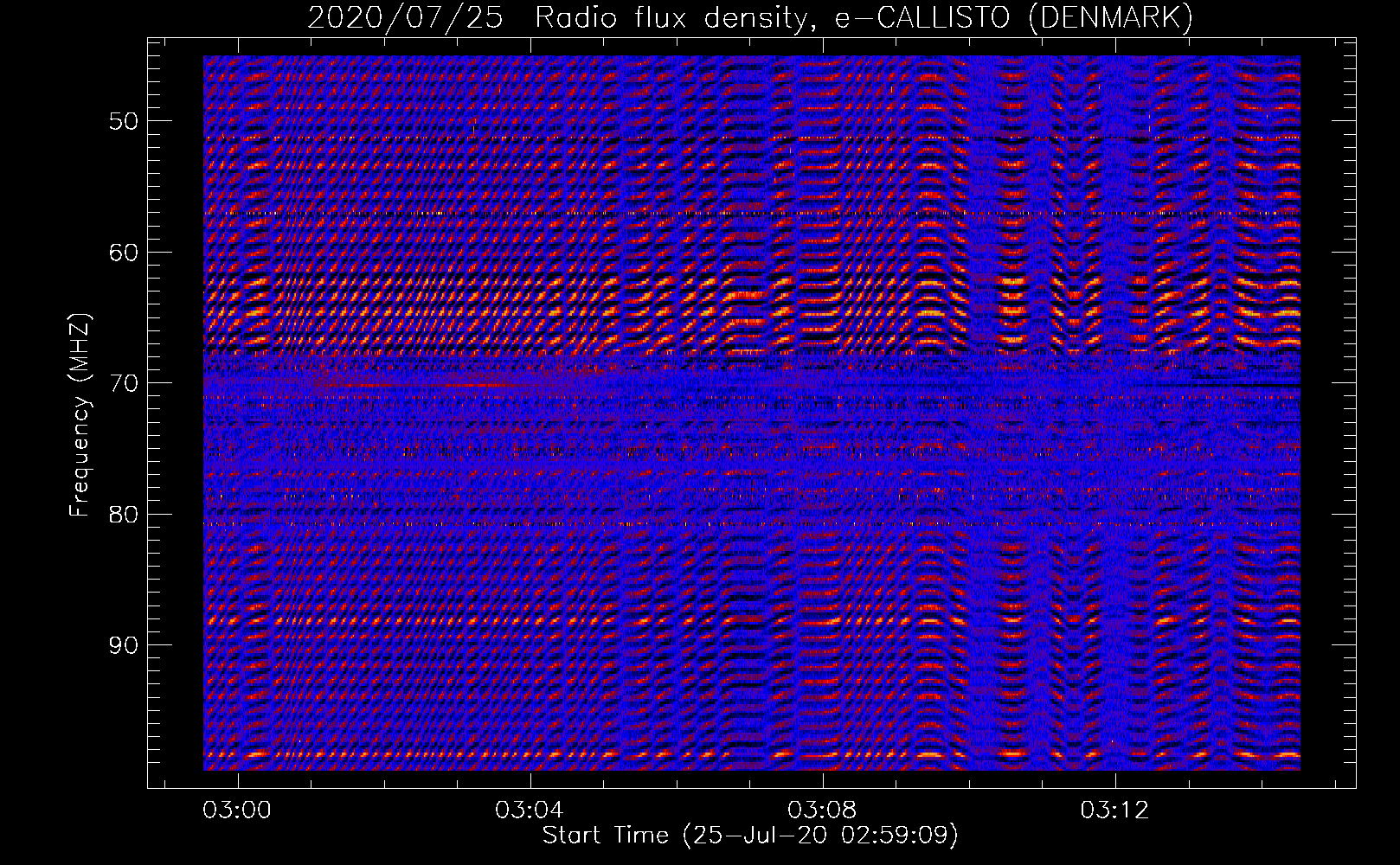Click the 70 frequency tick label
Image resolution: width=1400 pixels, height=865 pixels.
coord(123,382)
